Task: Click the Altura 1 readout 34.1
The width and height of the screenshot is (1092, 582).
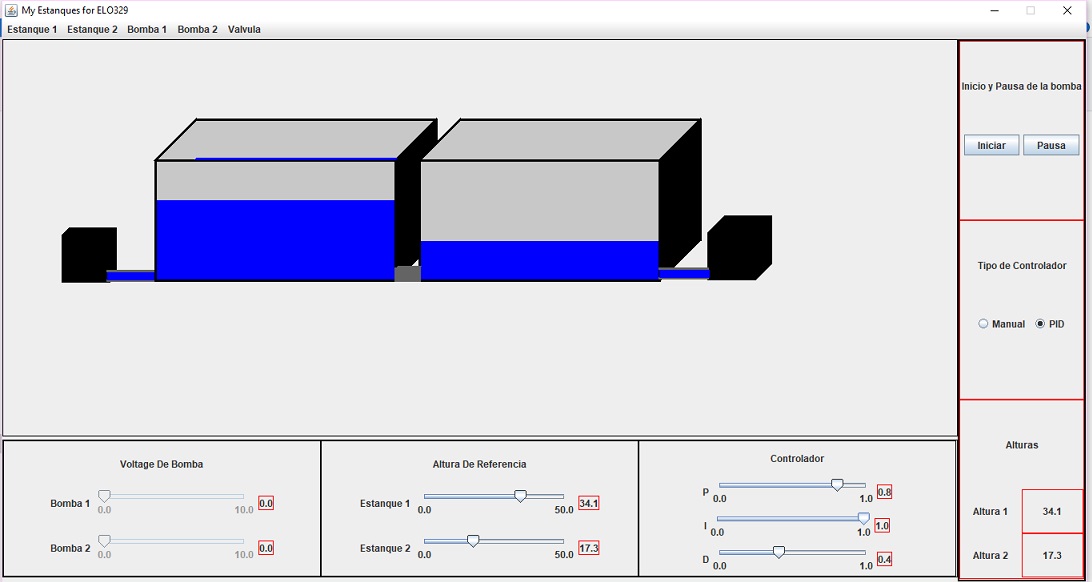Action: tap(1052, 511)
